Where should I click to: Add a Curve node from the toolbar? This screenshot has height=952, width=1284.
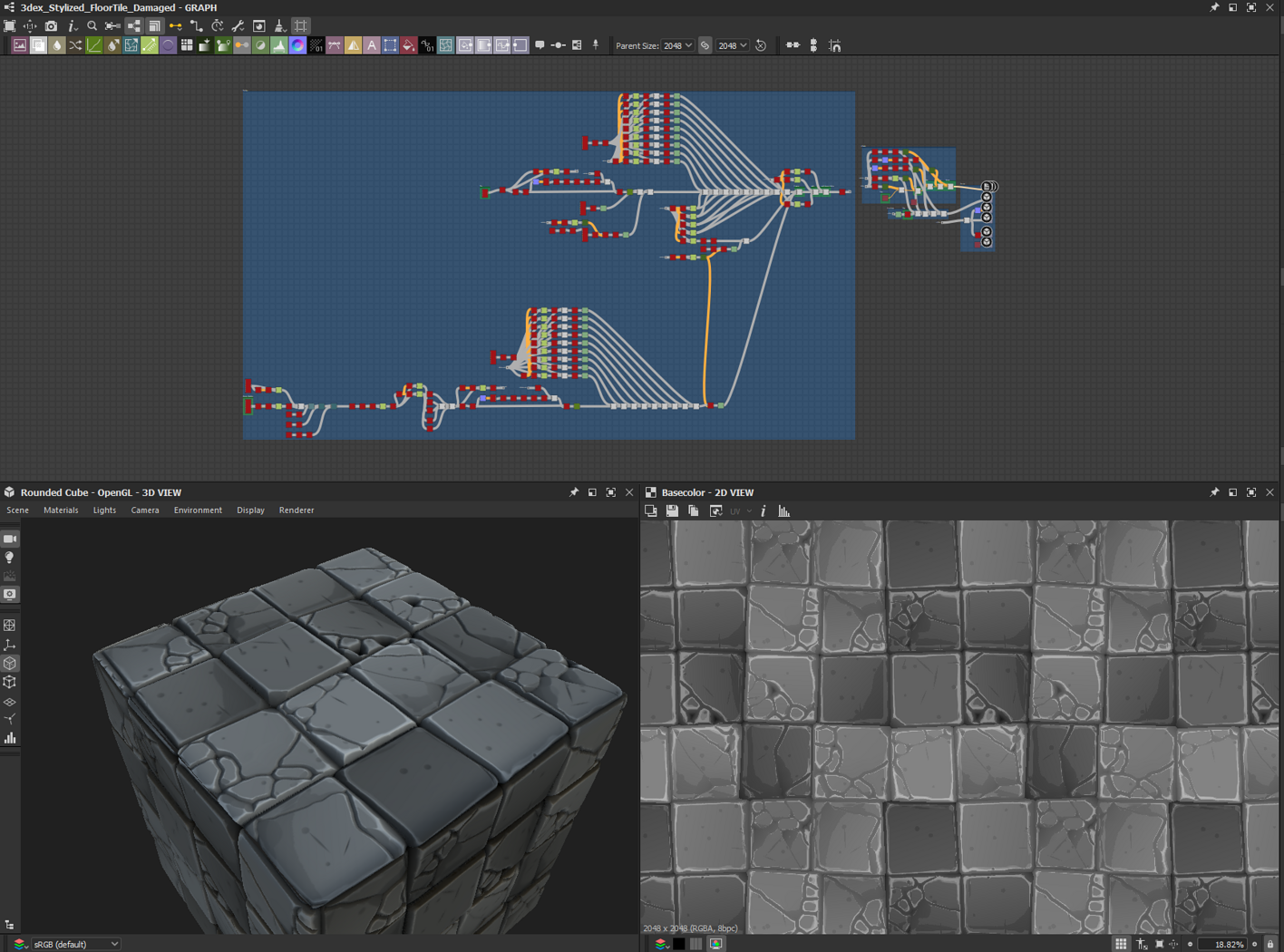[94, 45]
